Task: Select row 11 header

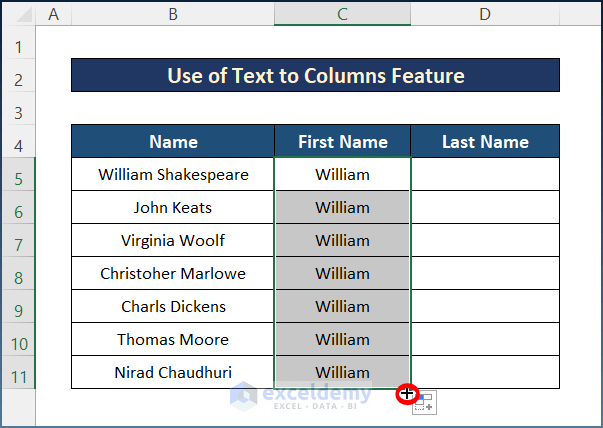Action: pyautogui.click(x=18, y=374)
